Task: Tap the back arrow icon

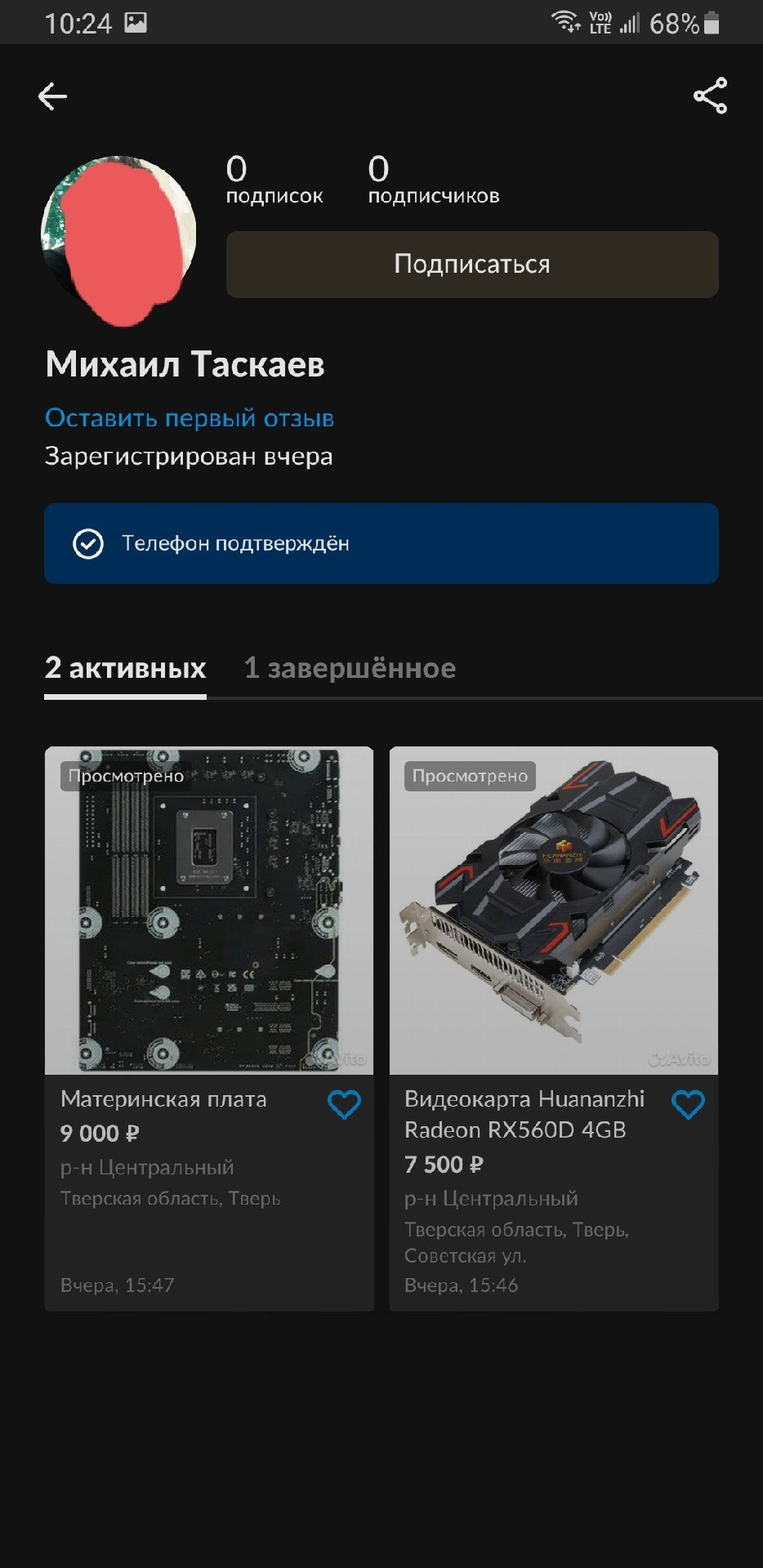Action: (52, 96)
